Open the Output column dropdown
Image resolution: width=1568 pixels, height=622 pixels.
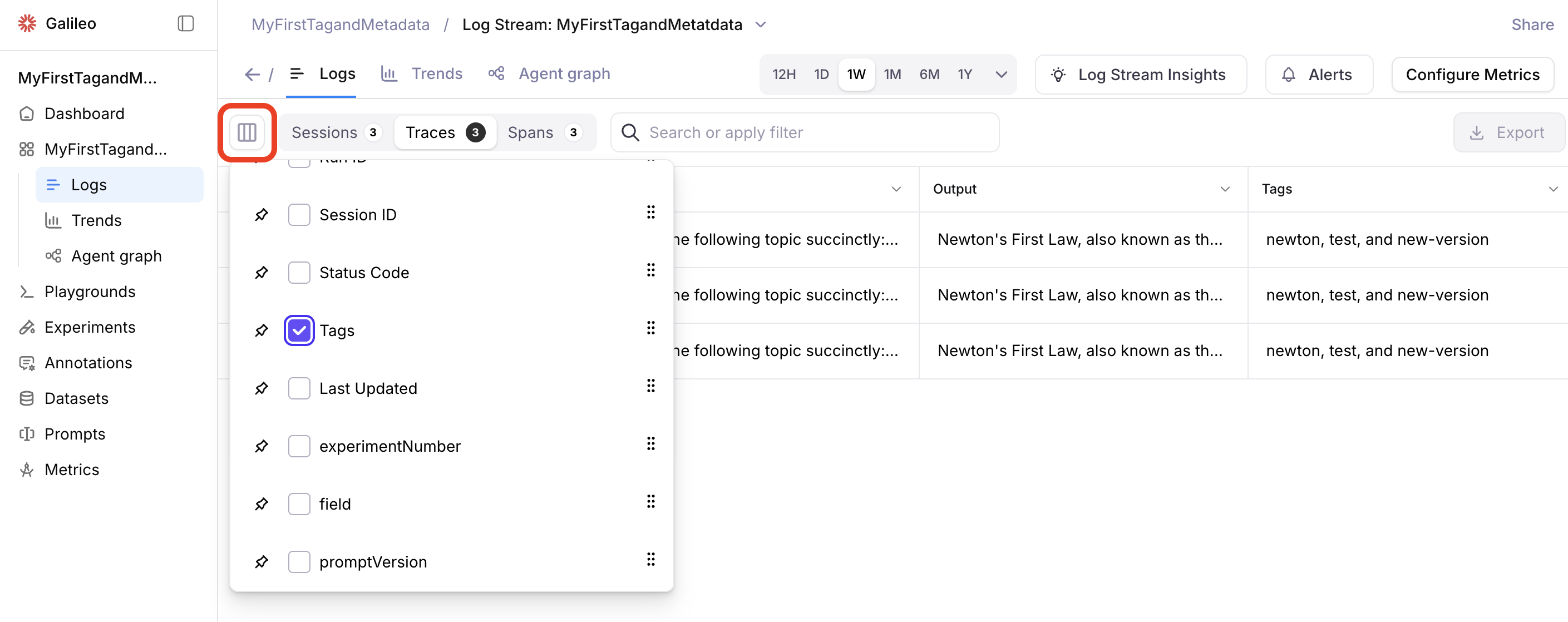coord(1225,189)
